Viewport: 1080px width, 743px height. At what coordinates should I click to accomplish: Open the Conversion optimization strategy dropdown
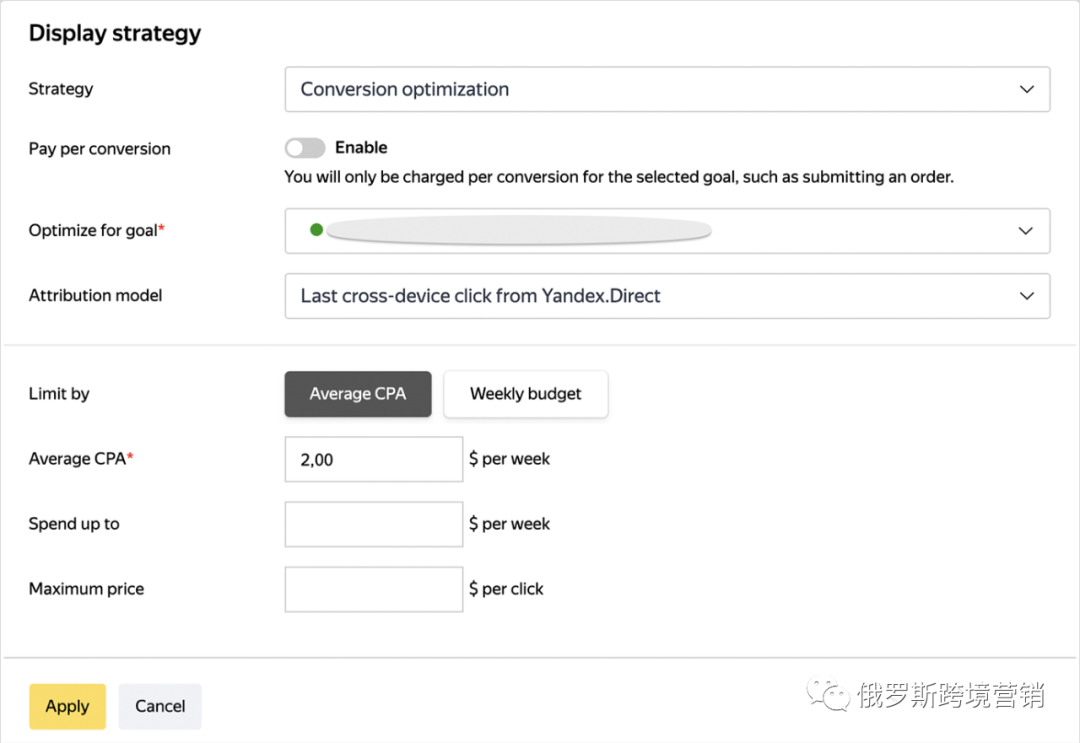(660, 89)
